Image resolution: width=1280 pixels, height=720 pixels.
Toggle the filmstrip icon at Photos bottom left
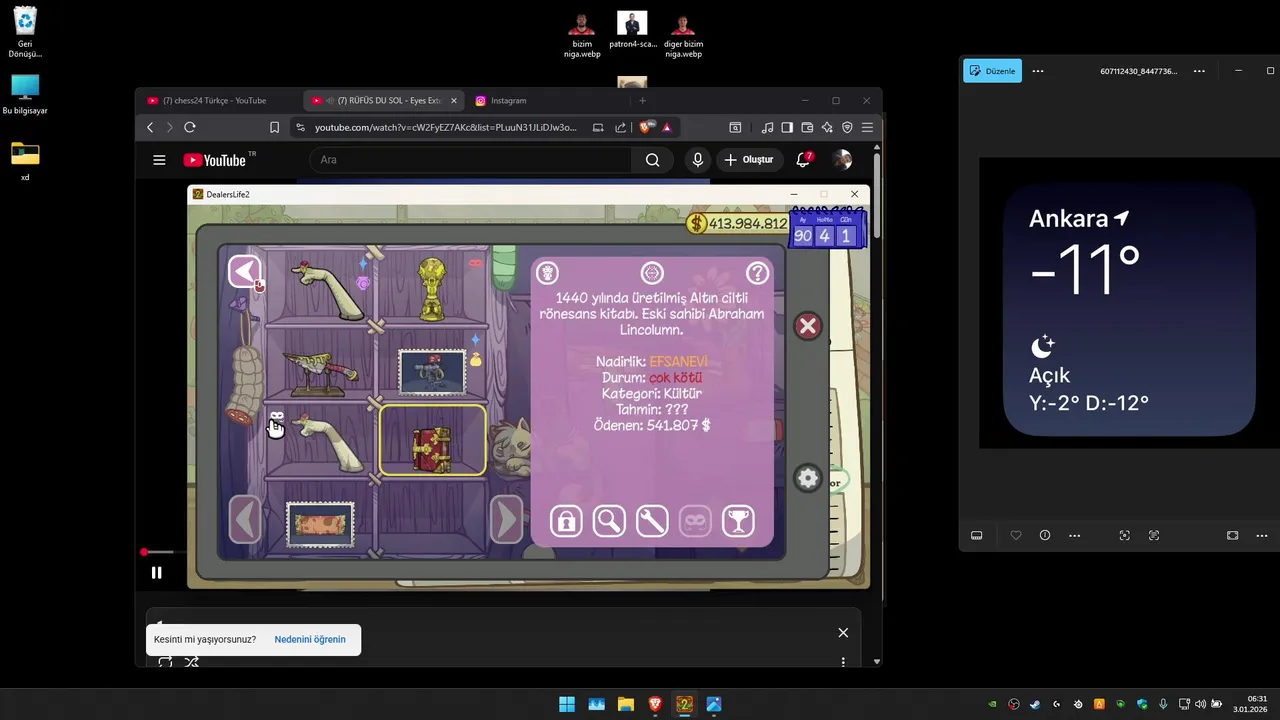pos(977,535)
